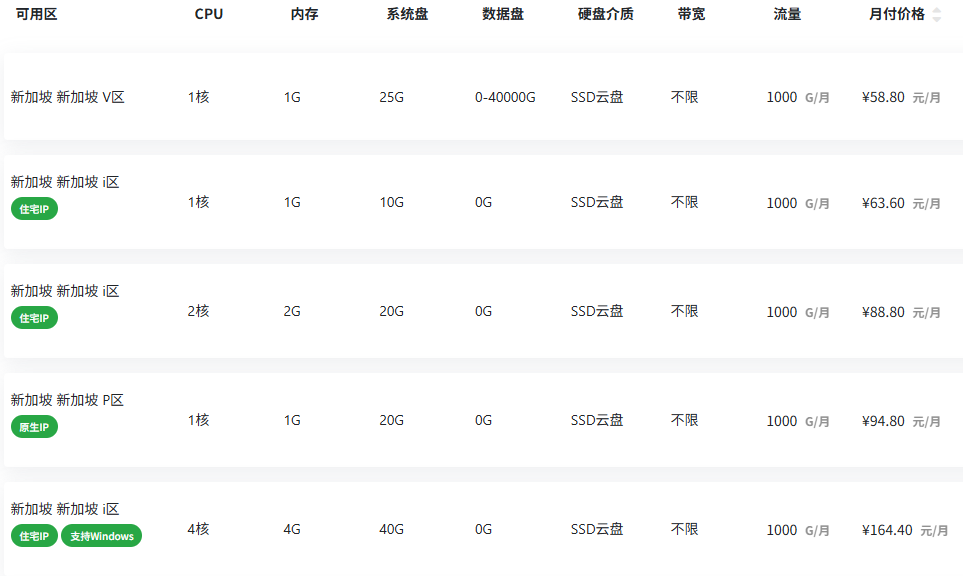Click the 数据盘 column header

pyautogui.click(x=502, y=14)
